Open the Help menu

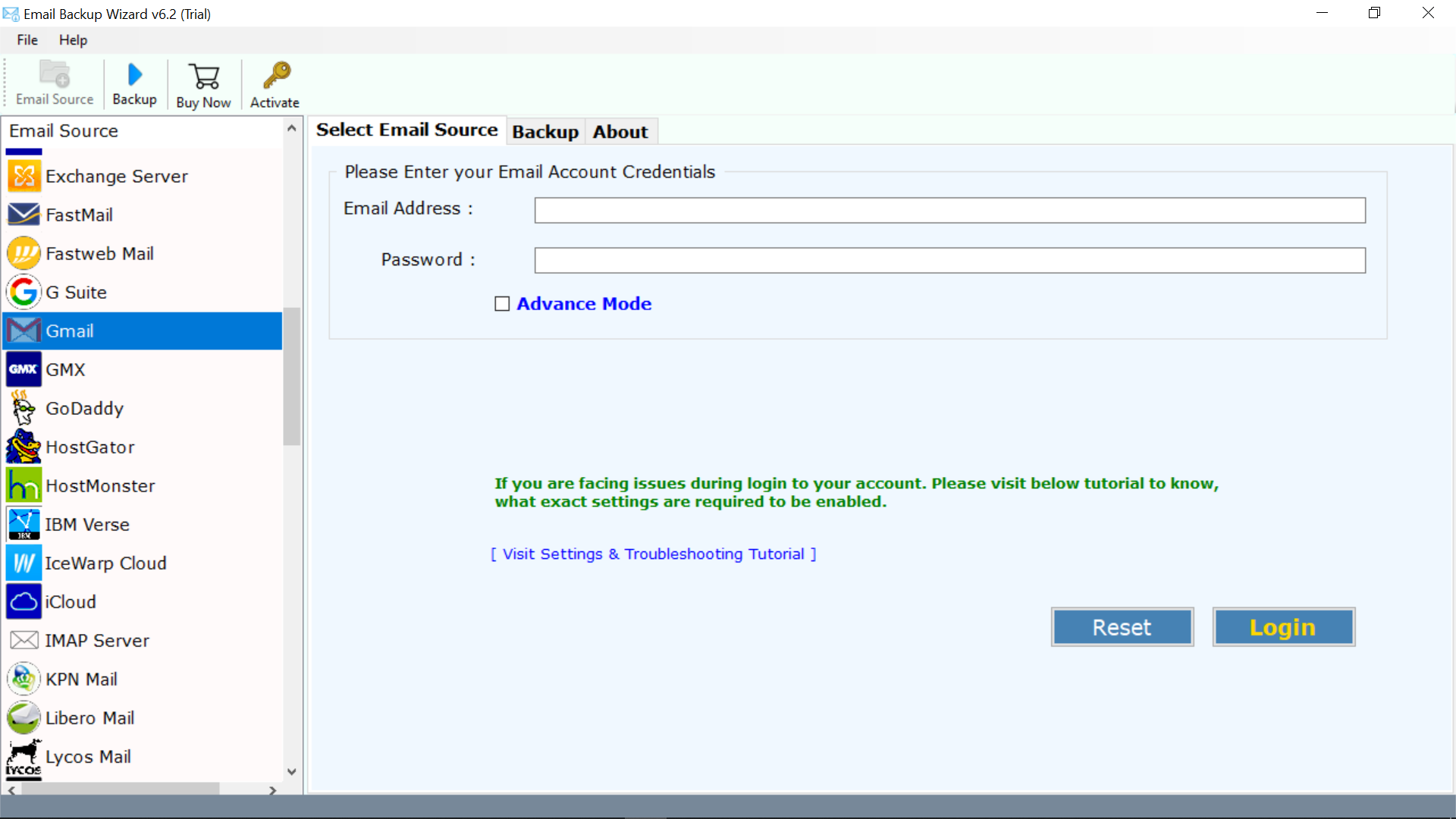(x=73, y=40)
